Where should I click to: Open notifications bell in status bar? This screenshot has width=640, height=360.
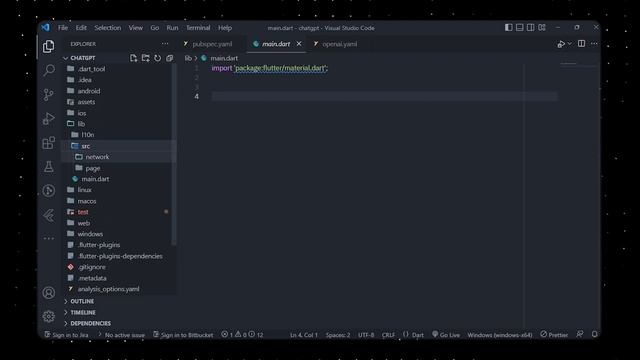pyautogui.click(x=594, y=334)
